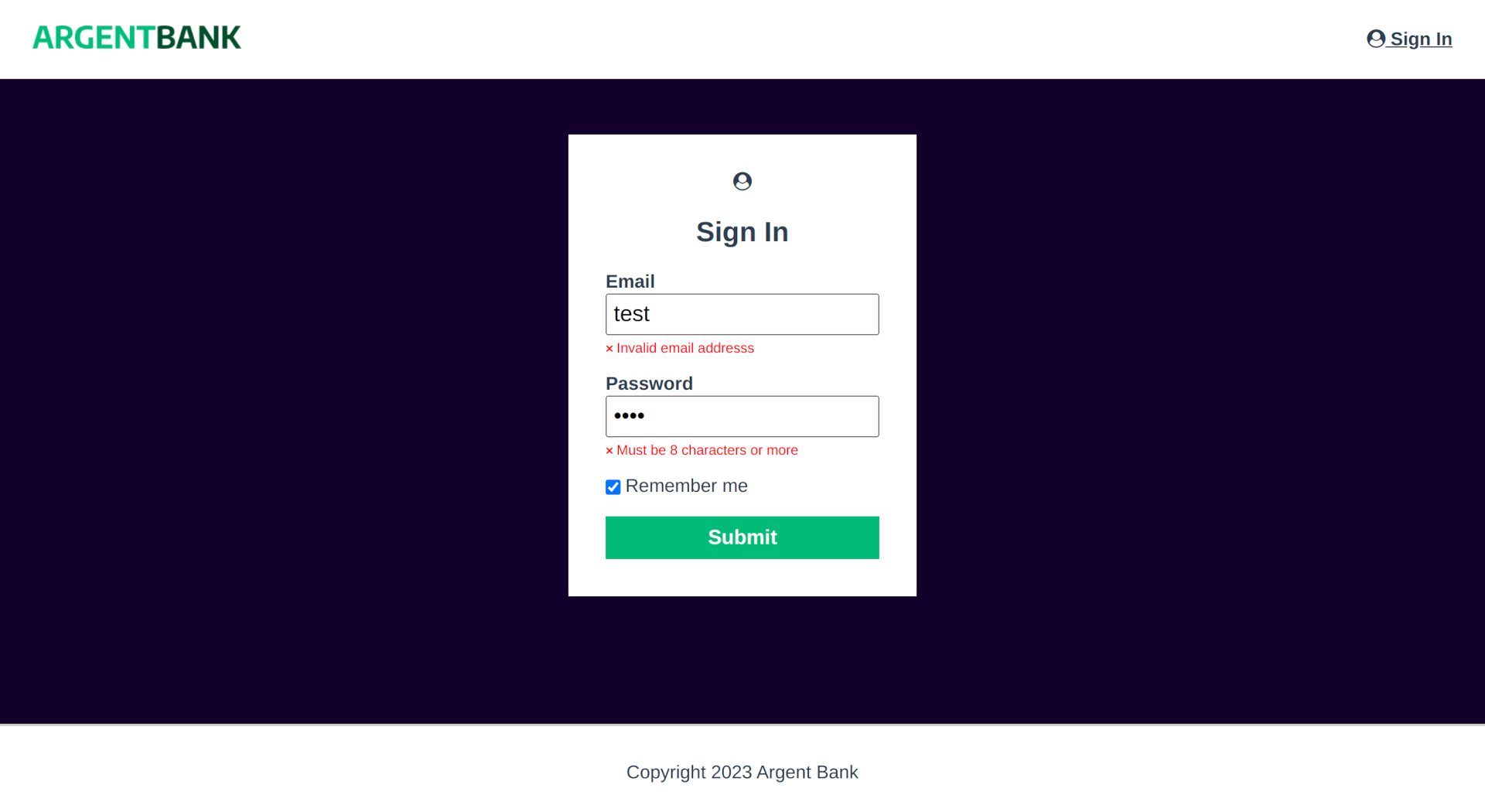Viewport: 1485px width, 812px height.
Task: Click the circle avatar glyph inside the Sign In card
Action: pyautogui.click(x=742, y=180)
